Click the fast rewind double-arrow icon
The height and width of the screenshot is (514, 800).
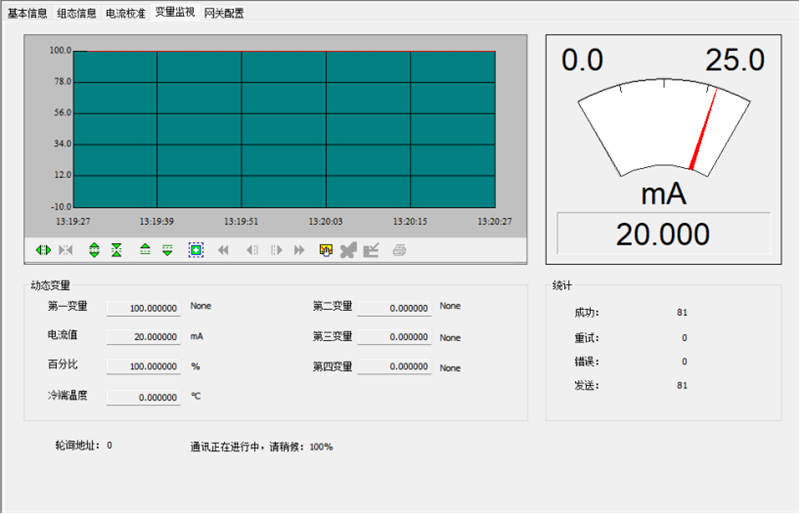[223, 250]
